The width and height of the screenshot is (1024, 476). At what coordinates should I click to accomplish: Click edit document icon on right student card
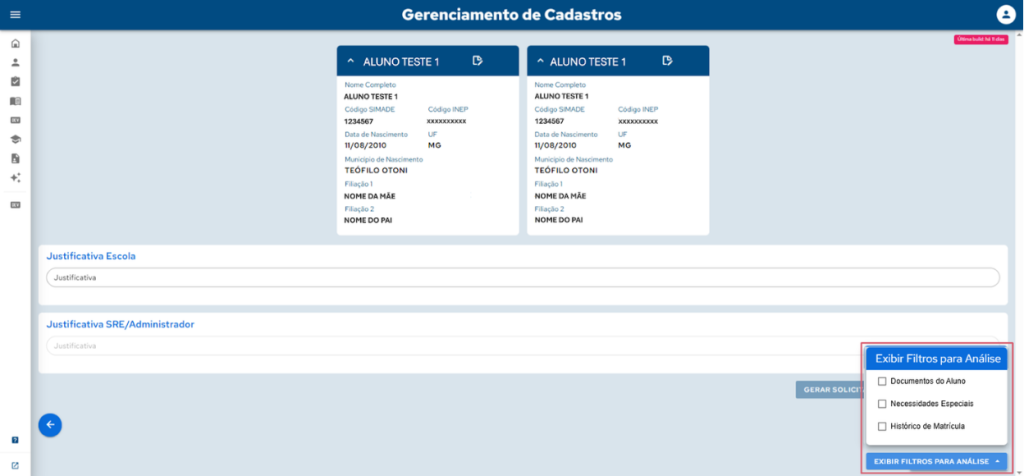[667, 61]
